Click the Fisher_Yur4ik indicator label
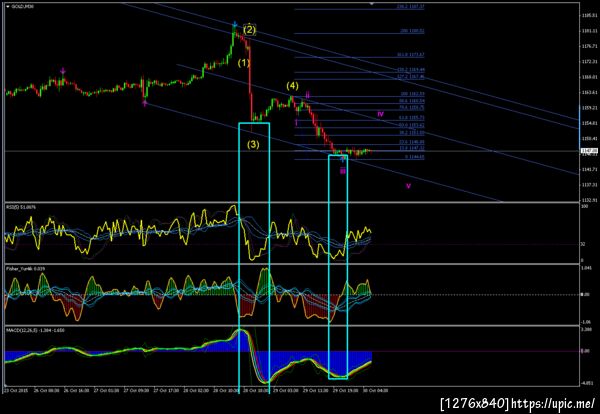Viewport: 600px width, 414px height. click(25, 269)
